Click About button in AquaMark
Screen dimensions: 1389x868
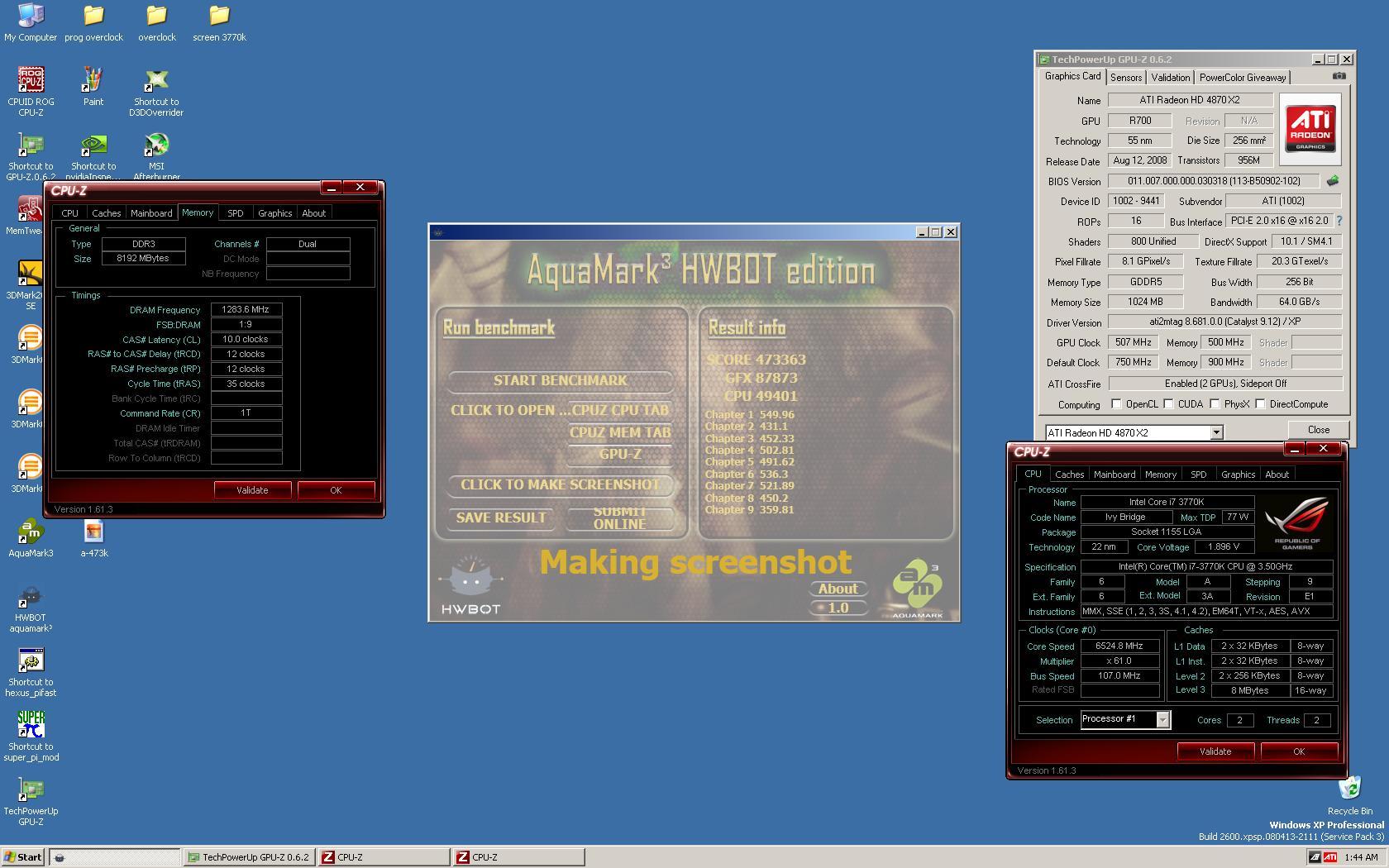click(x=838, y=589)
